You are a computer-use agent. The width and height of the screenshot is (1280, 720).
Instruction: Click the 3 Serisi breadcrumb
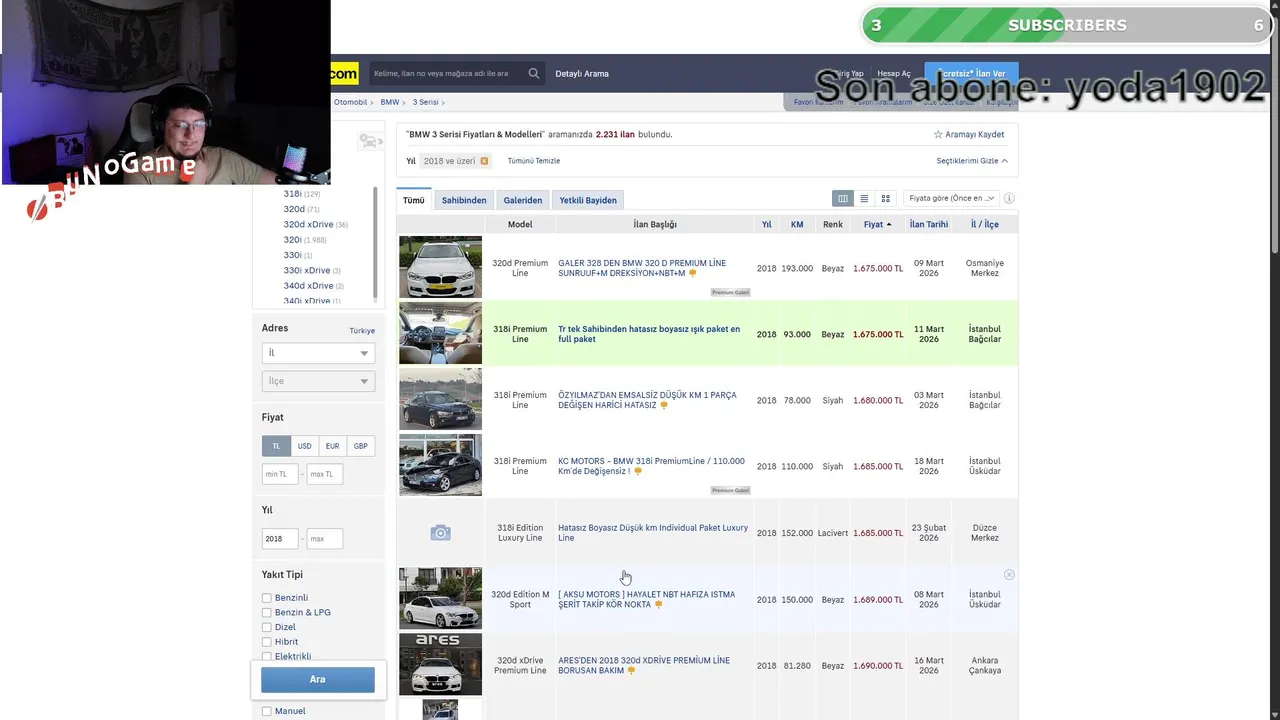pos(426,102)
